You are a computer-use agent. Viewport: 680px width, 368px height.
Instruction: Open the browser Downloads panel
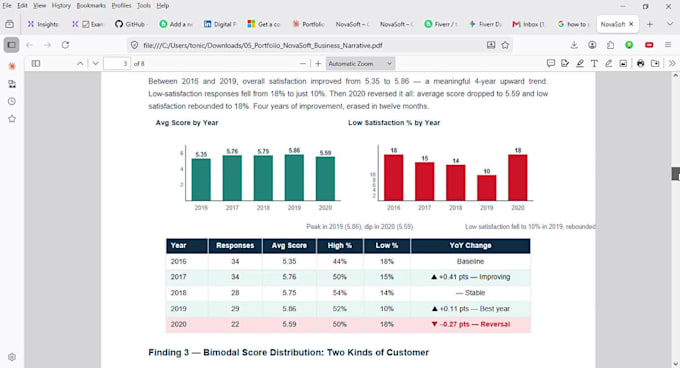(x=574, y=45)
